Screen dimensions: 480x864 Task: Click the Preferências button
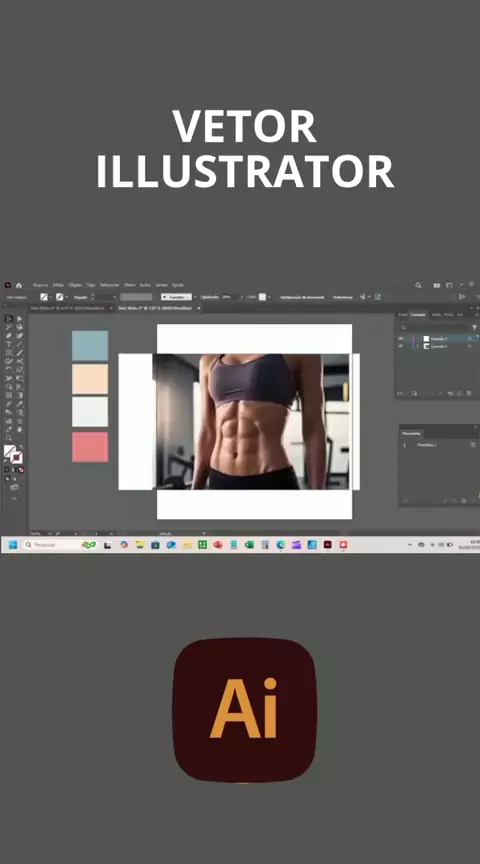coord(343,297)
